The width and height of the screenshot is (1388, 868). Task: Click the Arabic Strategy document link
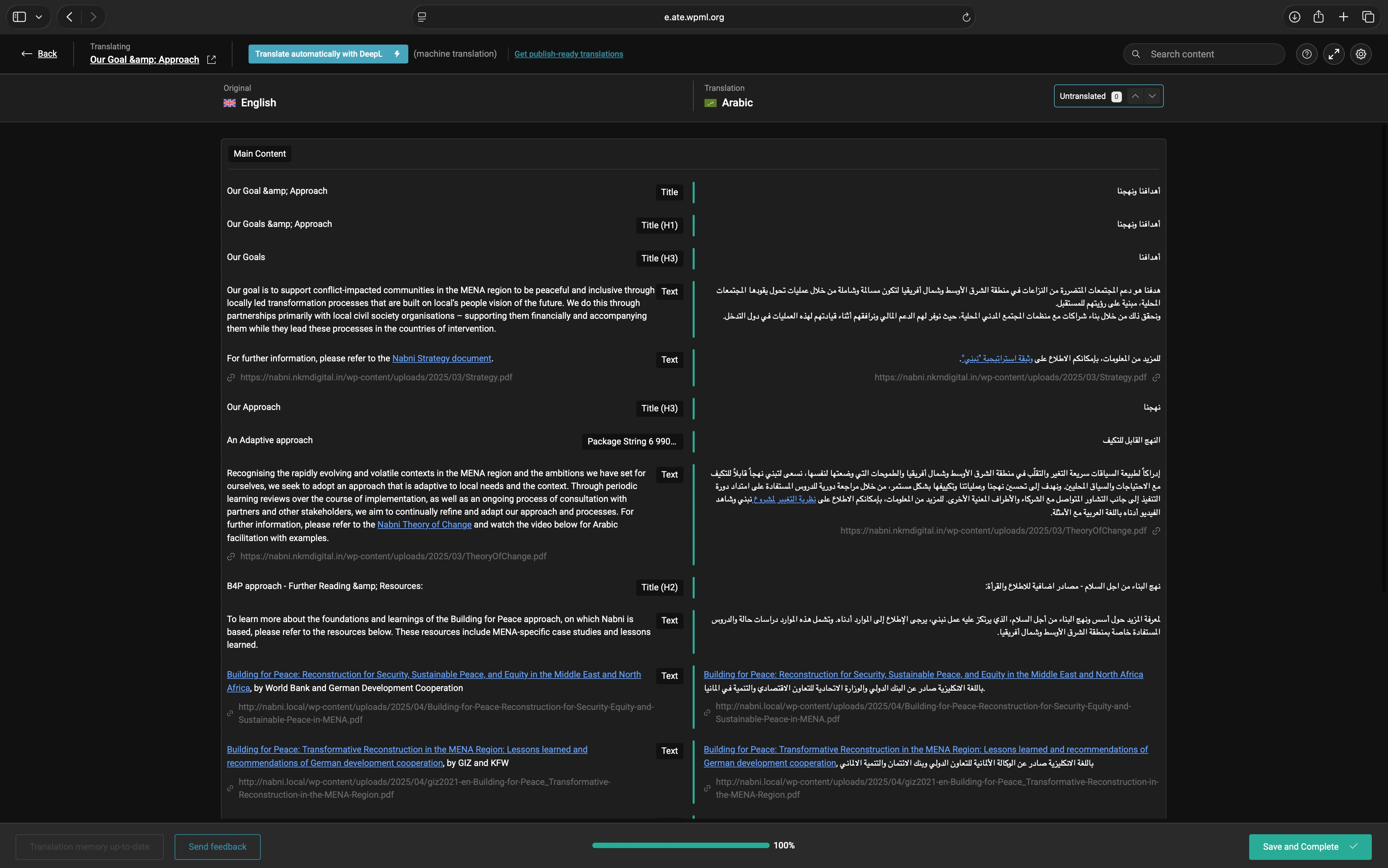(x=997, y=359)
